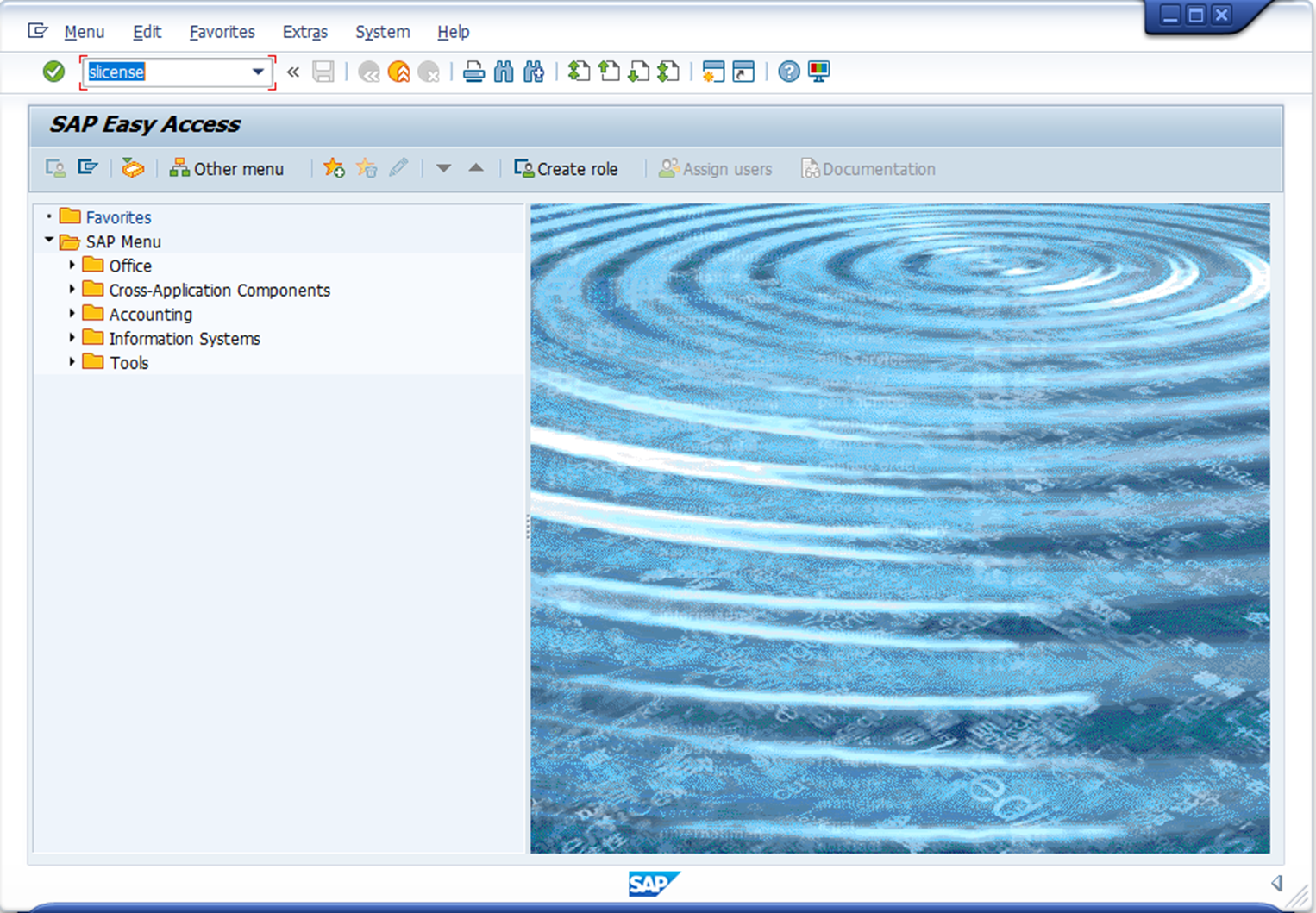Image resolution: width=1316 pixels, height=913 pixels.
Task: Select the Accounting tree label
Action: pos(151,314)
